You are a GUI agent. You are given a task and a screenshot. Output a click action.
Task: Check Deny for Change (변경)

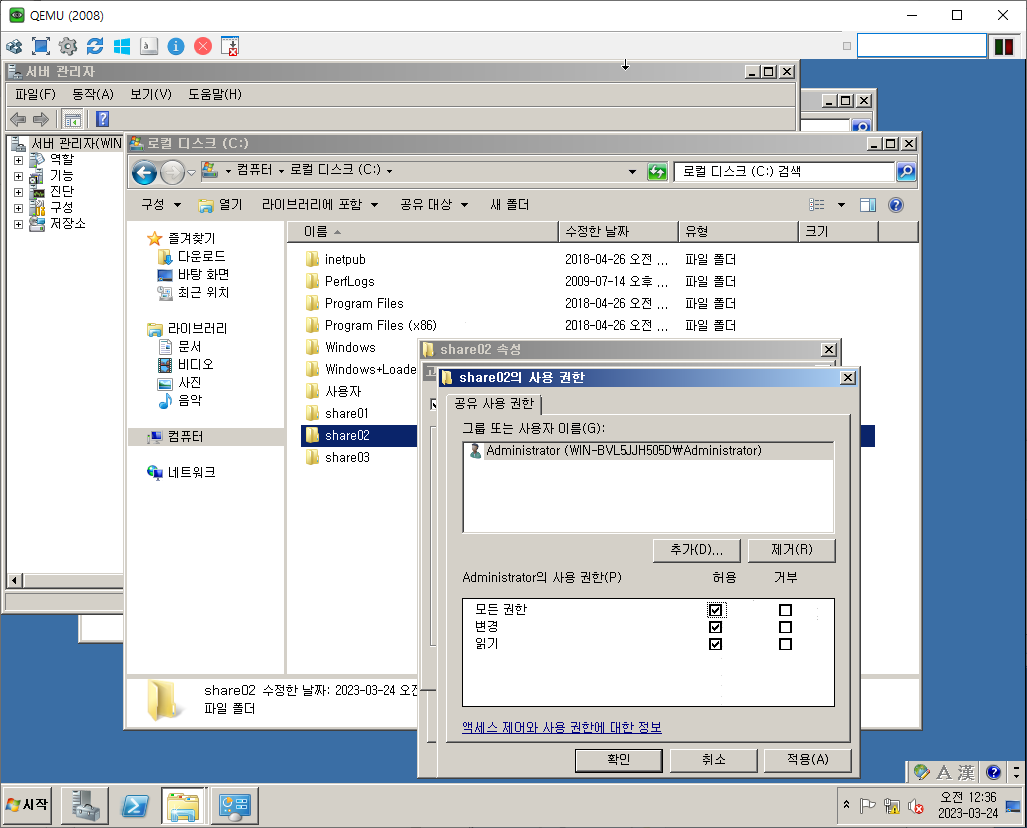click(x=785, y=627)
